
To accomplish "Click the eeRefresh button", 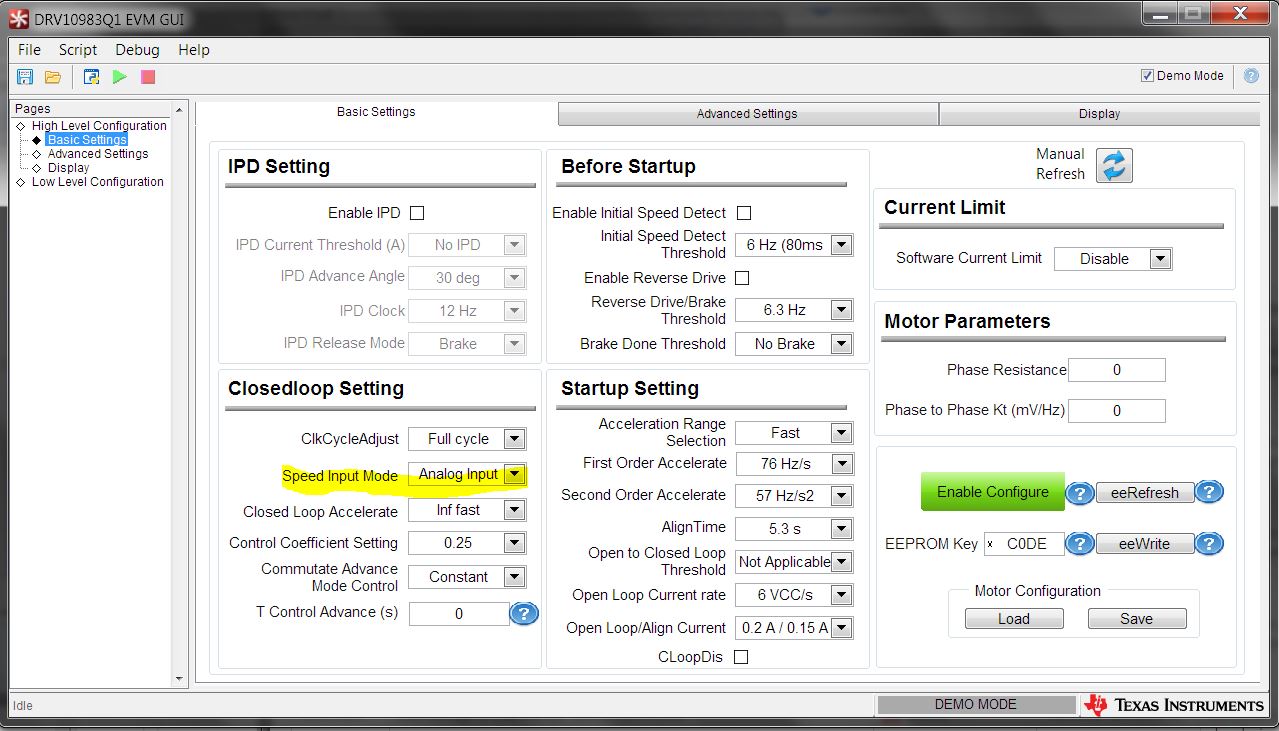I will click(x=1145, y=493).
